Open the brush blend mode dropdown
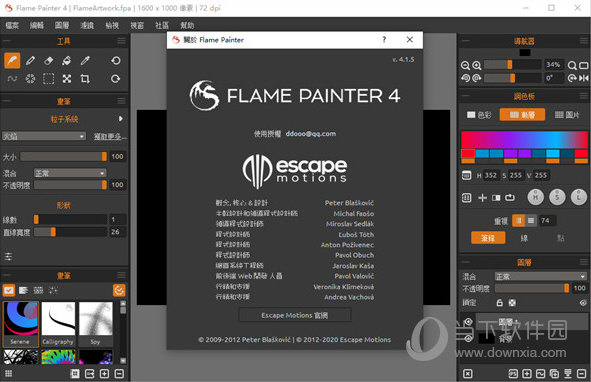The height and width of the screenshot is (382, 591). point(70,173)
